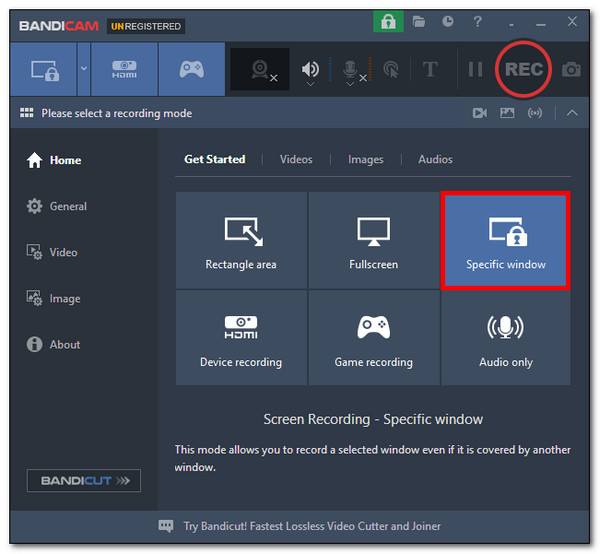This screenshot has width=600, height=554.
Task: Choose the Rectangle area recording tile
Action: 241,240
